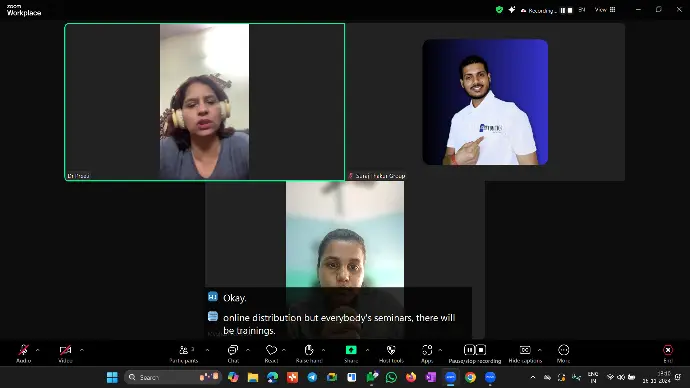
Task: Click the Raise hand icon
Action: tap(309, 353)
